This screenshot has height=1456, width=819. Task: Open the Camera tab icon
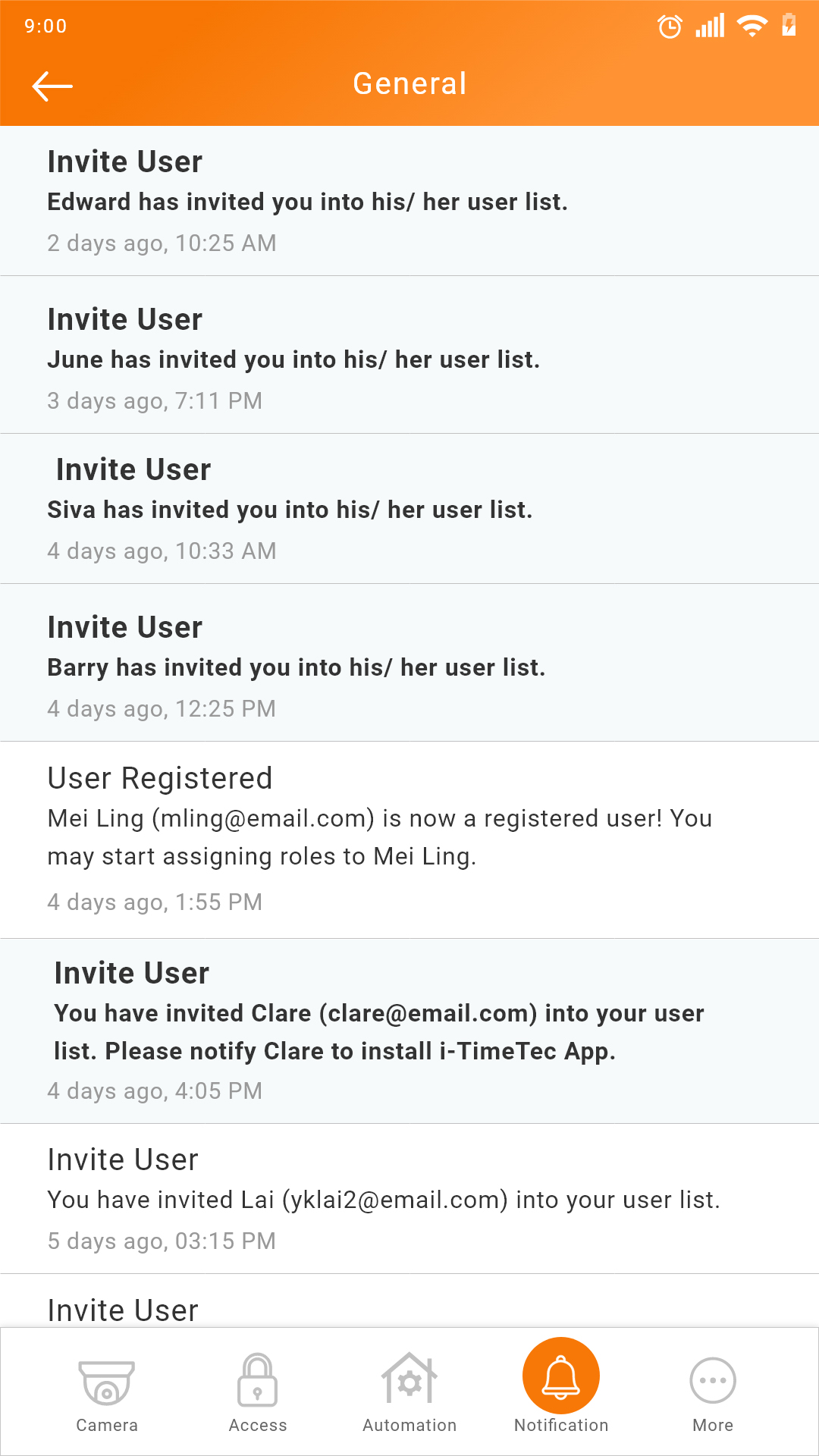coord(107,1382)
